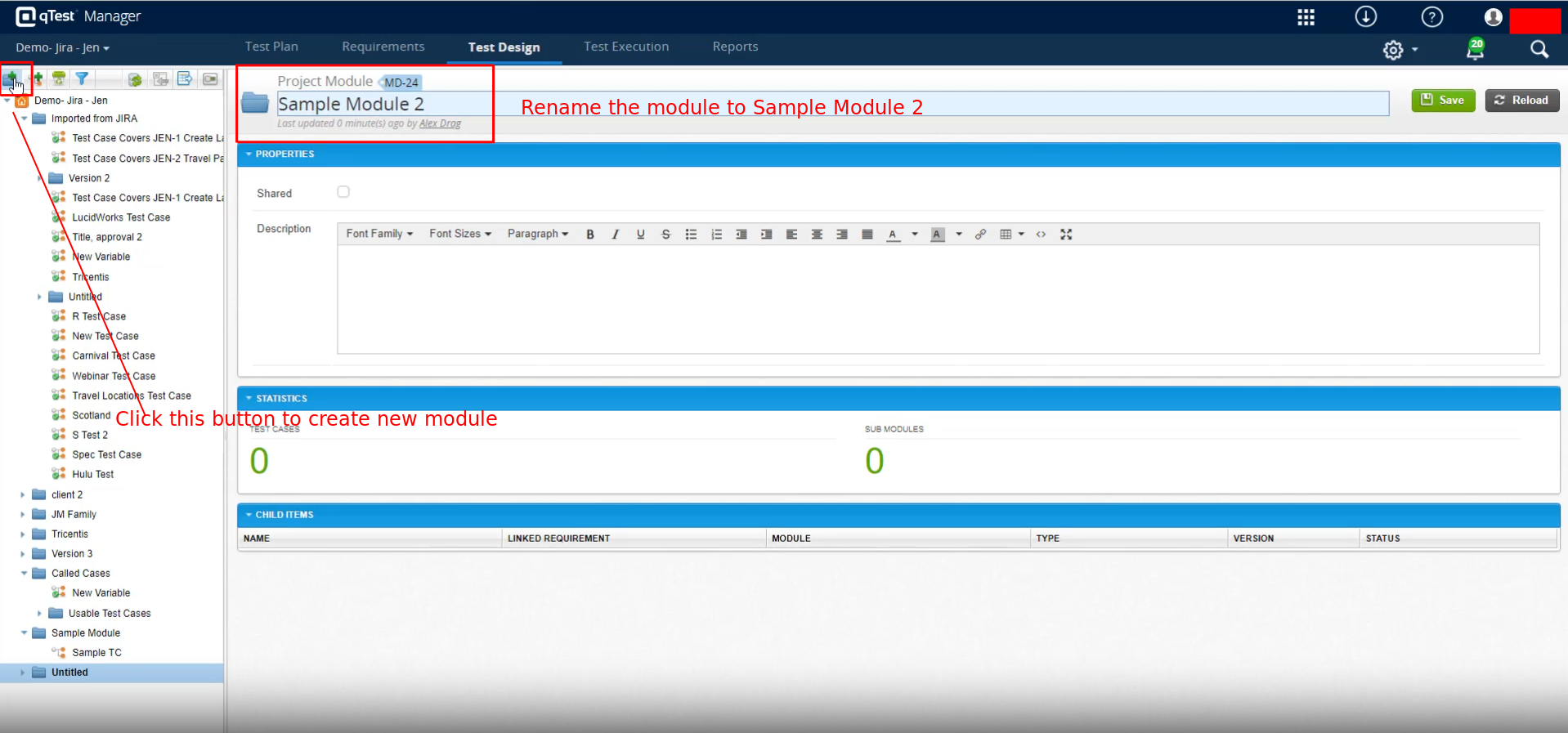Open the Requirements tab
The width and height of the screenshot is (1568, 733).
click(x=383, y=47)
